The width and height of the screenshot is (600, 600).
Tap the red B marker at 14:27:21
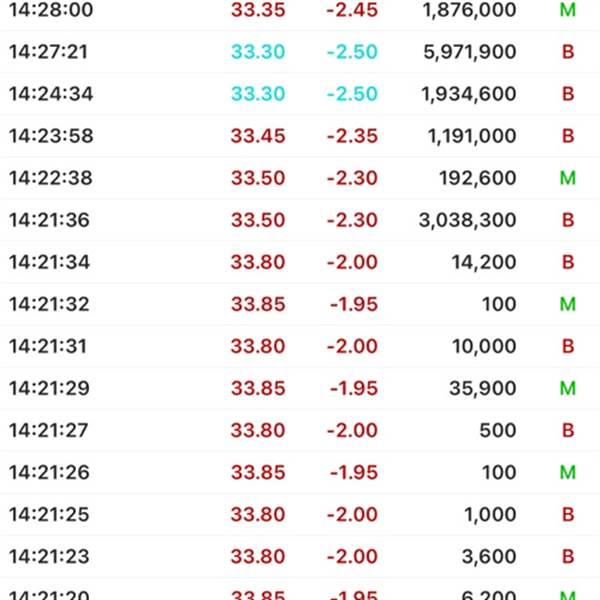pos(568,52)
